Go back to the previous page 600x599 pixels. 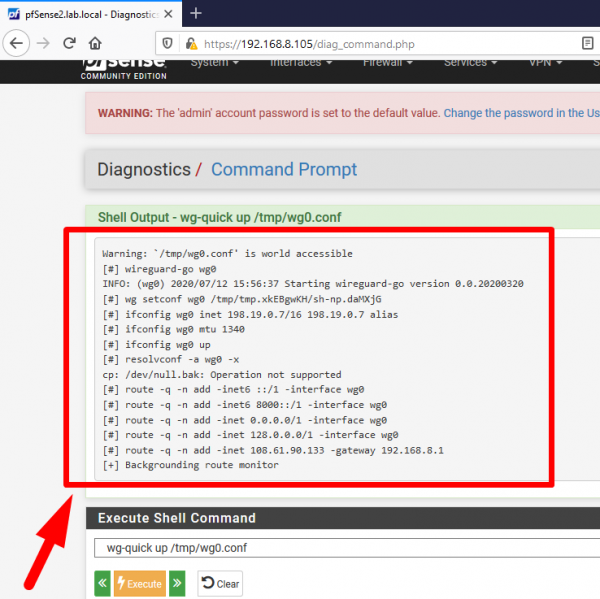coord(17,44)
